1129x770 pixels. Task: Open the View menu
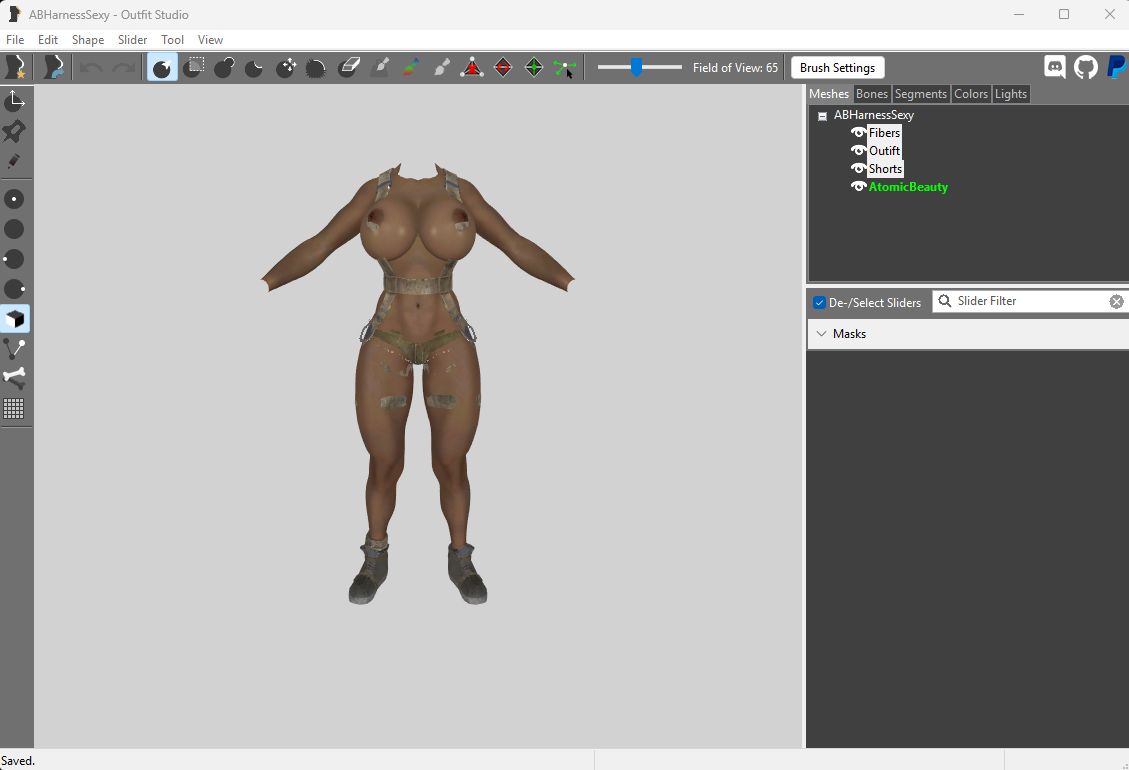coord(210,40)
